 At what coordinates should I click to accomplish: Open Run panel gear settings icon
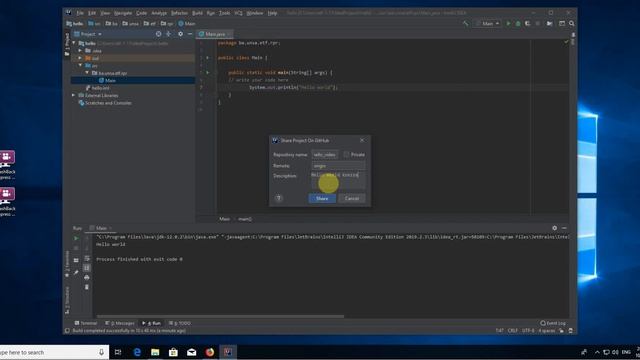pyautogui.click(x=554, y=228)
